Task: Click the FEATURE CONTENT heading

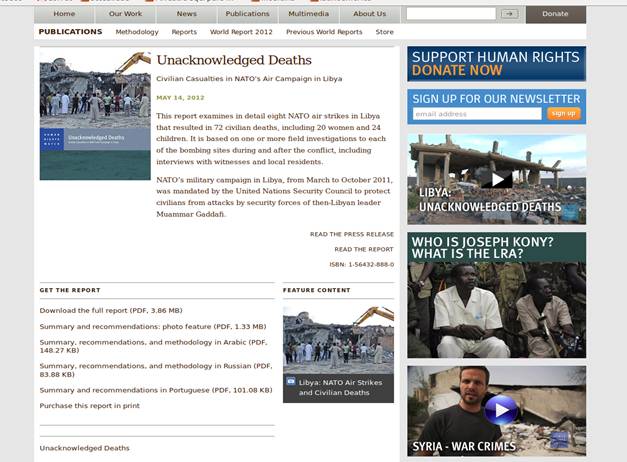Action: [316, 290]
